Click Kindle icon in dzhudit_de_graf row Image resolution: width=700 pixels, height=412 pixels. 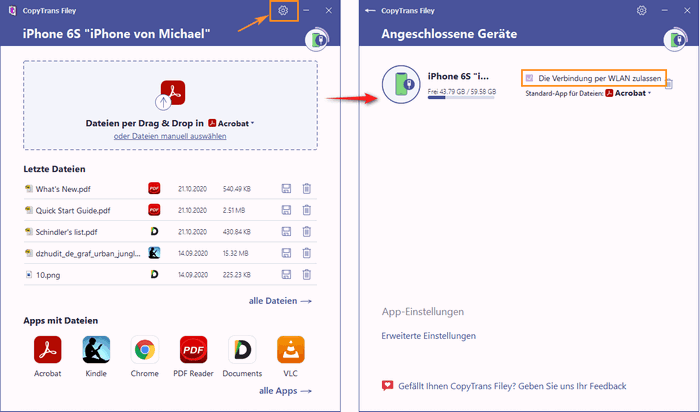(x=154, y=253)
